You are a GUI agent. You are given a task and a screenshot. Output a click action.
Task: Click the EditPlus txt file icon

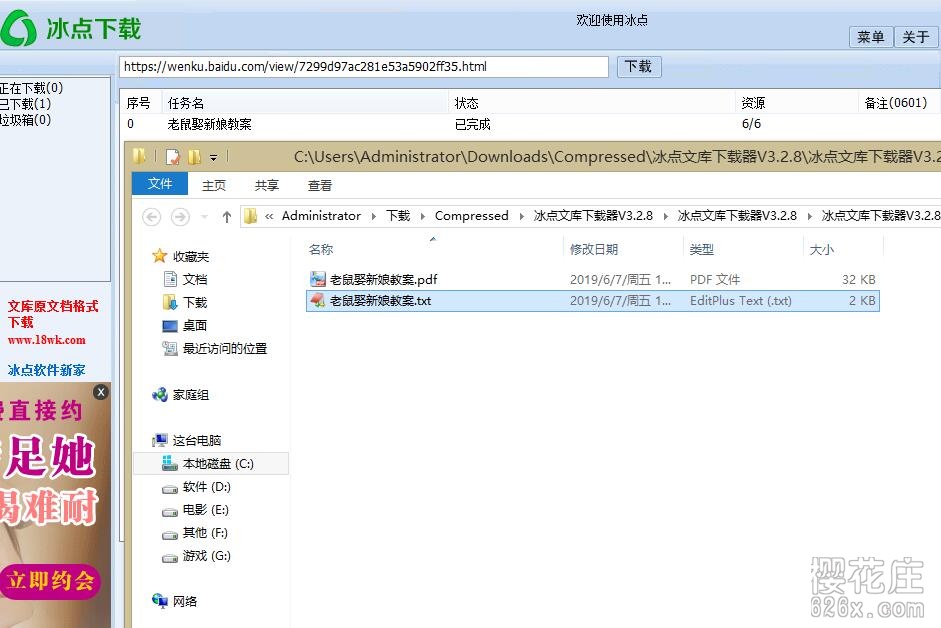tap(317, 300)
